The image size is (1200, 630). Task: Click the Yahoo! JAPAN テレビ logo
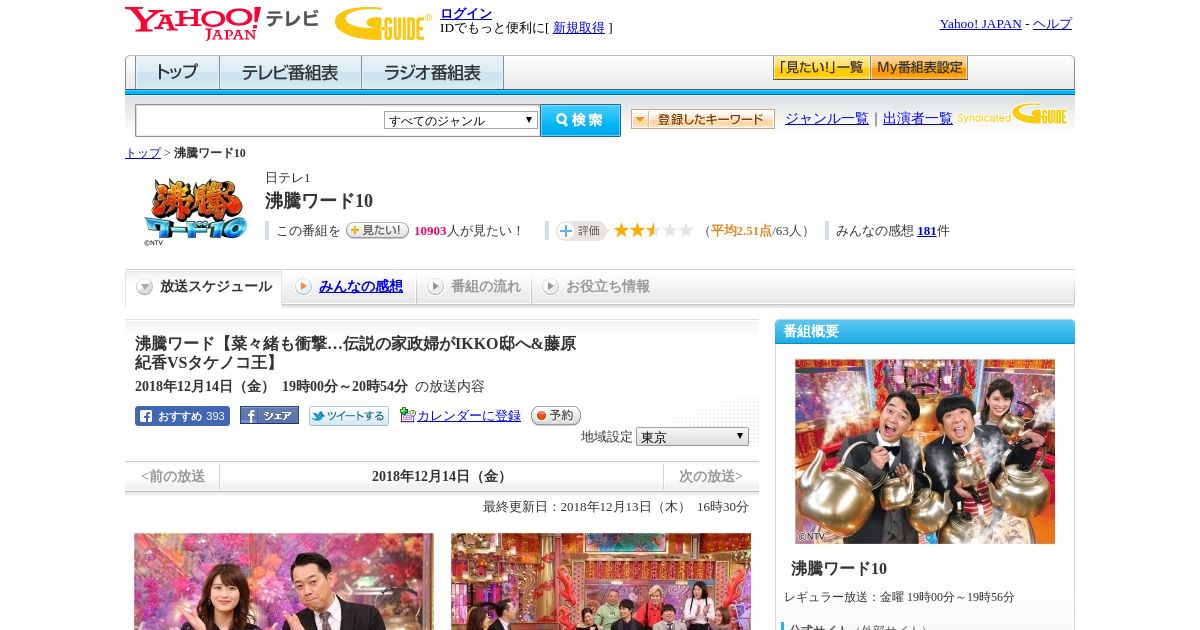[222, 23]
